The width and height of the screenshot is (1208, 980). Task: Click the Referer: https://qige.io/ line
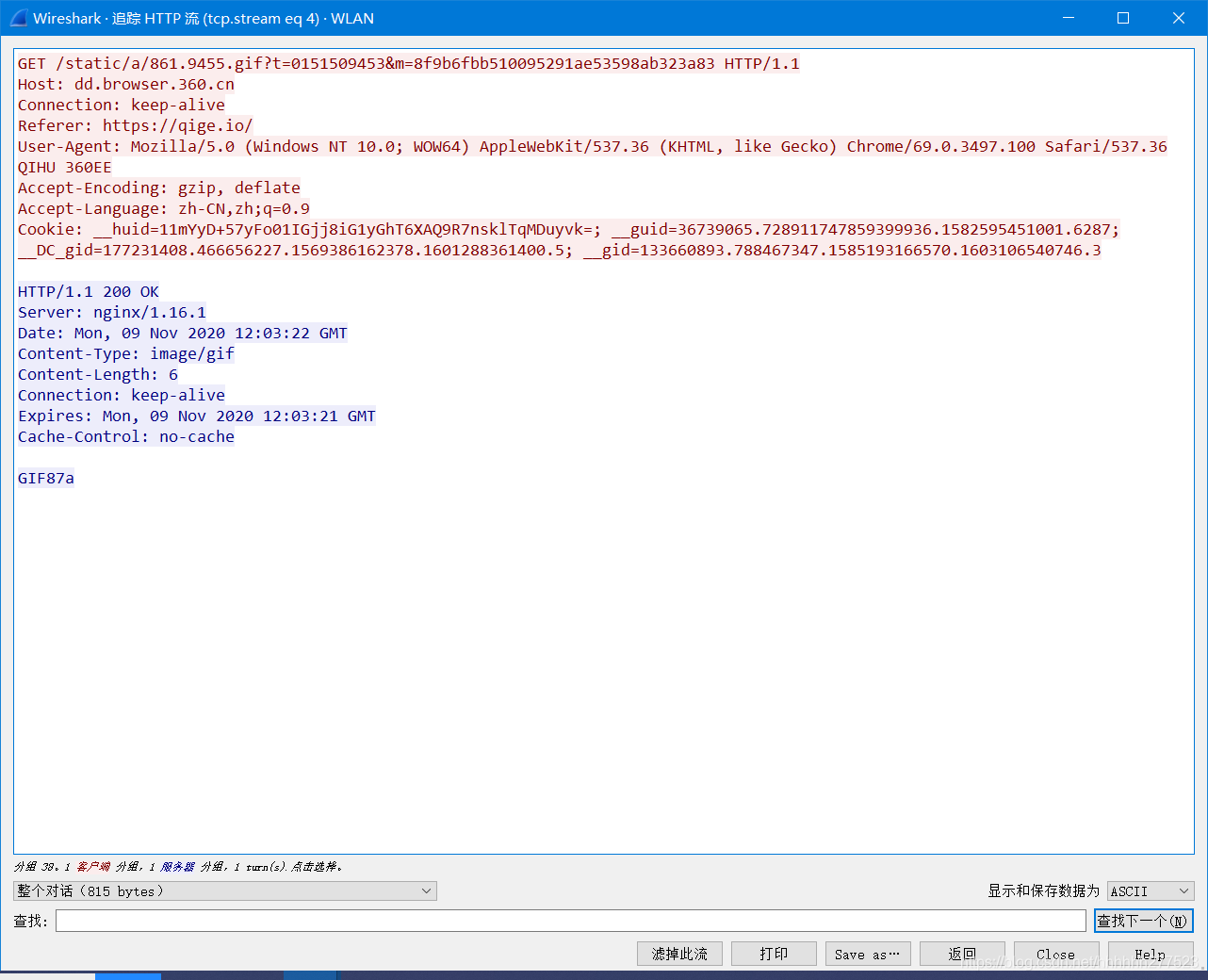point(135,125)
